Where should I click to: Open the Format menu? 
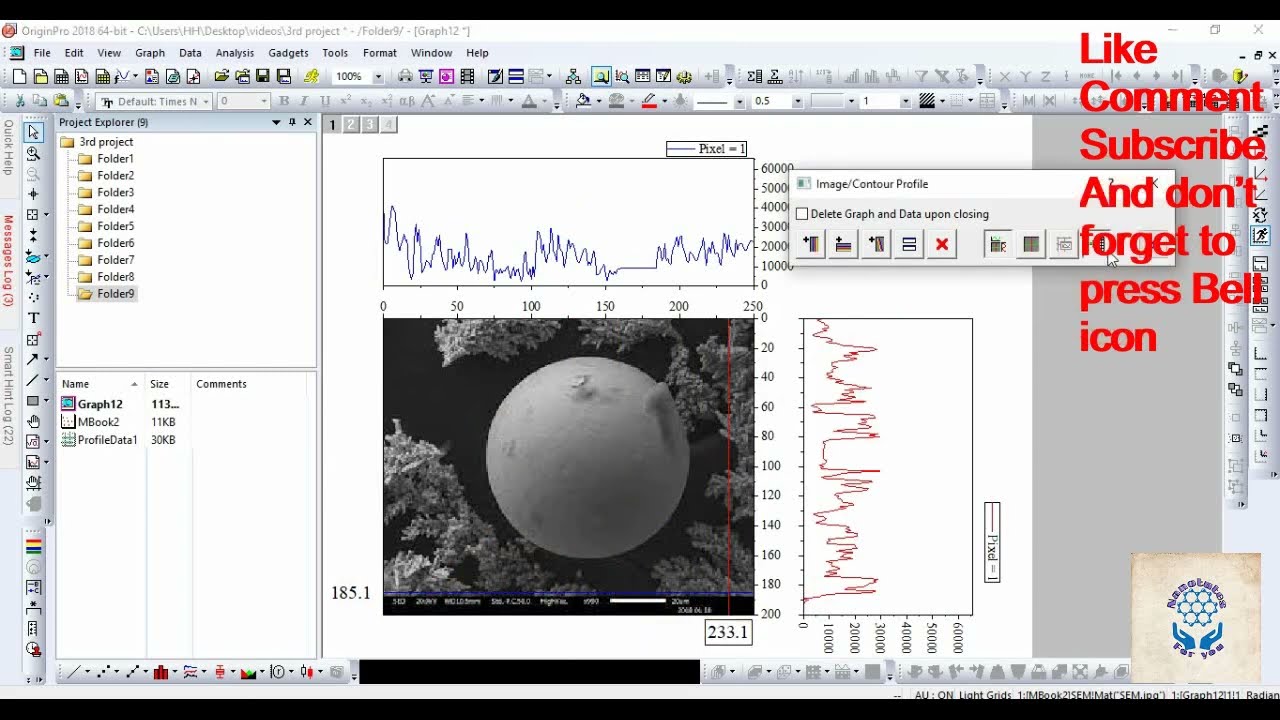tap(380, 53)
